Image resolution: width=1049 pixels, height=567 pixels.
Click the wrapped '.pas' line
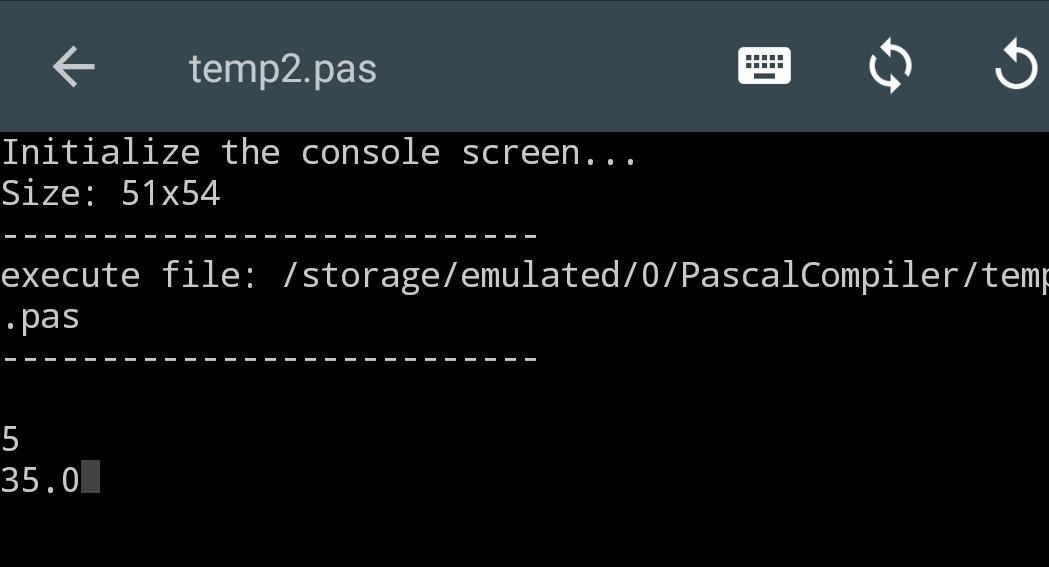(40, 318)
